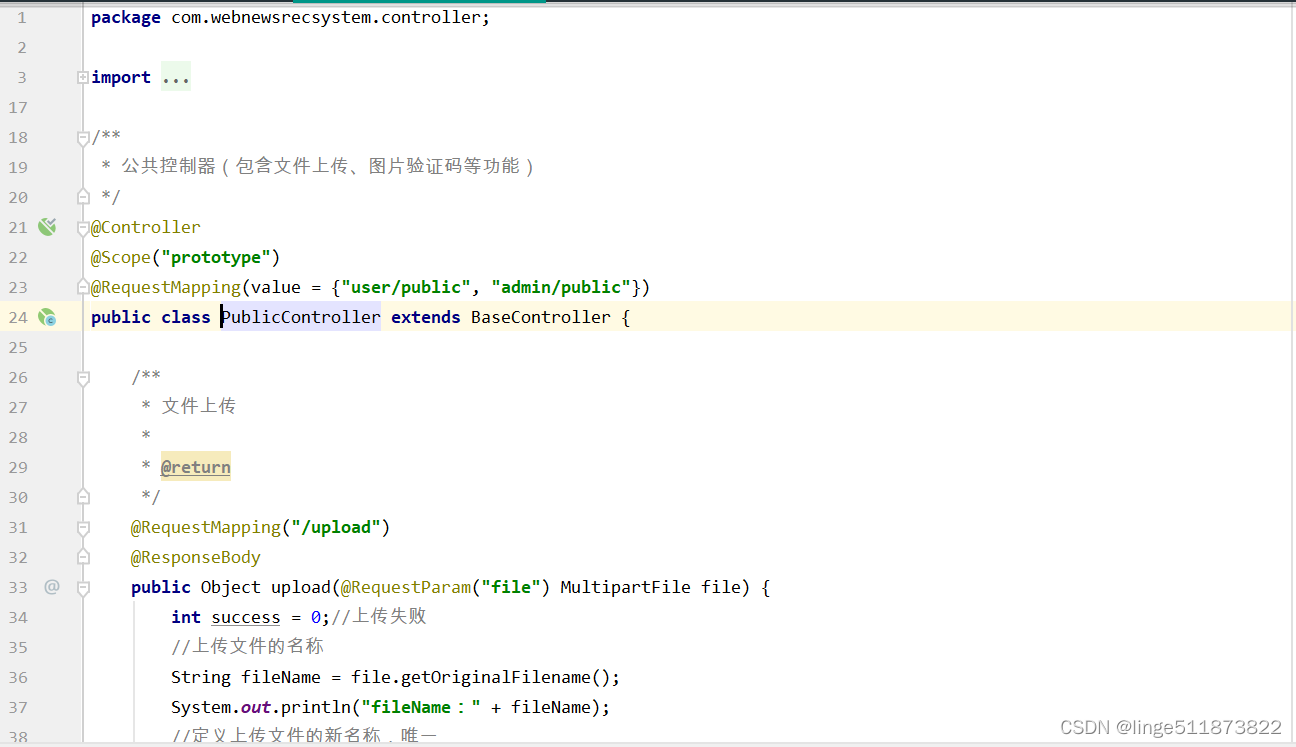Viewport: 1296px width, 747px height.
Task: Collapse the upload Javadoc starting on line 26
Action: 83,378
